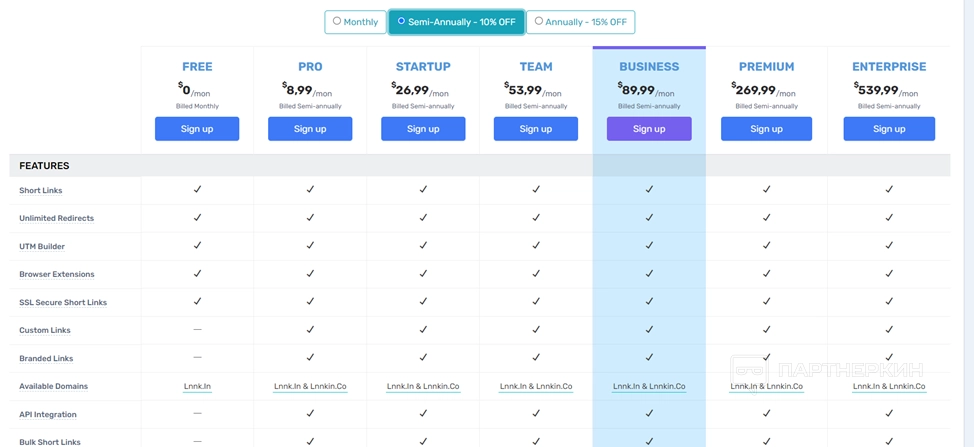Sign up for the ENTERPRISE plan
The image size is (974, 447).
pos(889,129)
